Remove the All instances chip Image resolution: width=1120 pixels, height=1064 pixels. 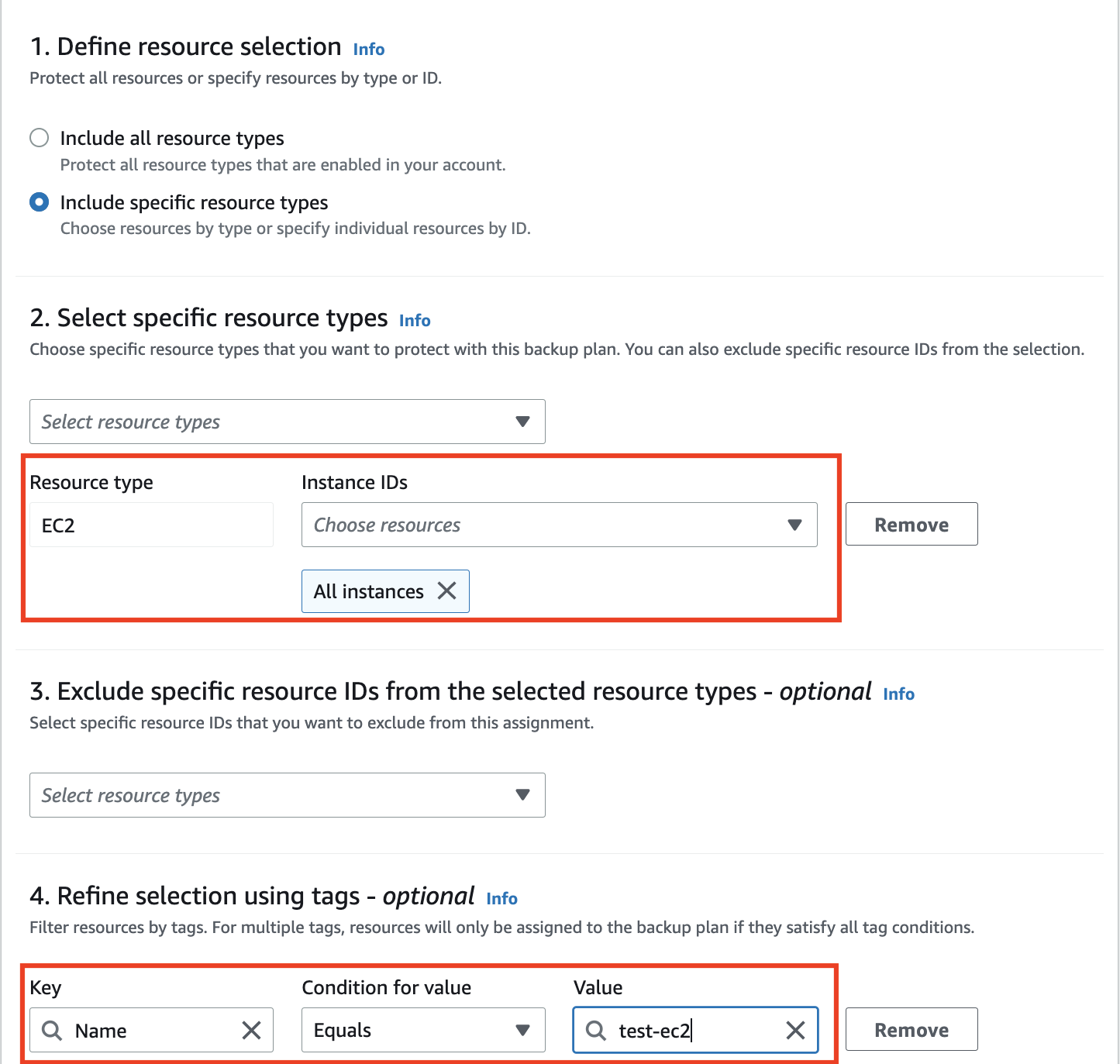(x=446, y=591)
